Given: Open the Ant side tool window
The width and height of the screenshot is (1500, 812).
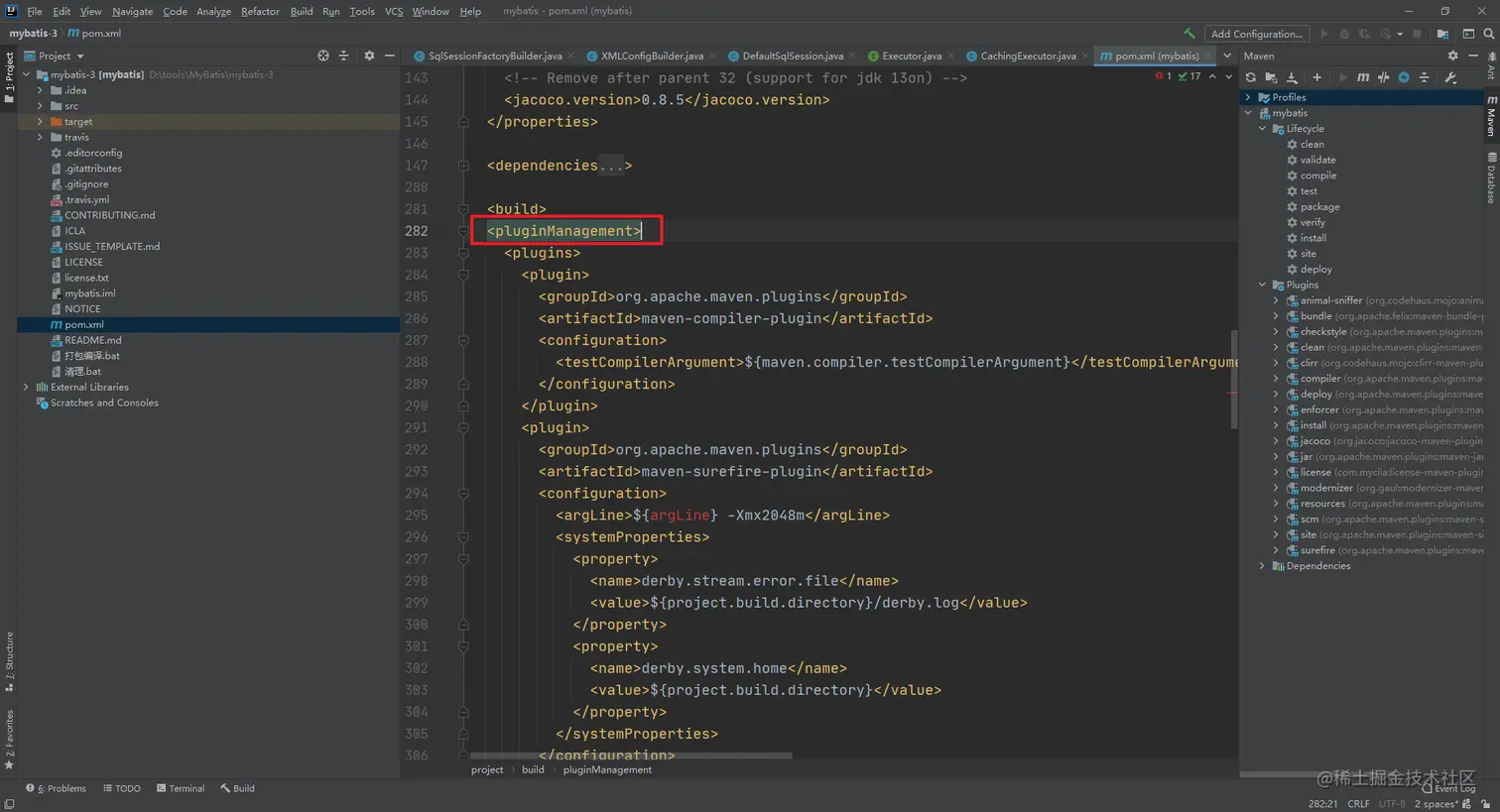Looking at the screenshot, I should (x=1491, y=67).
